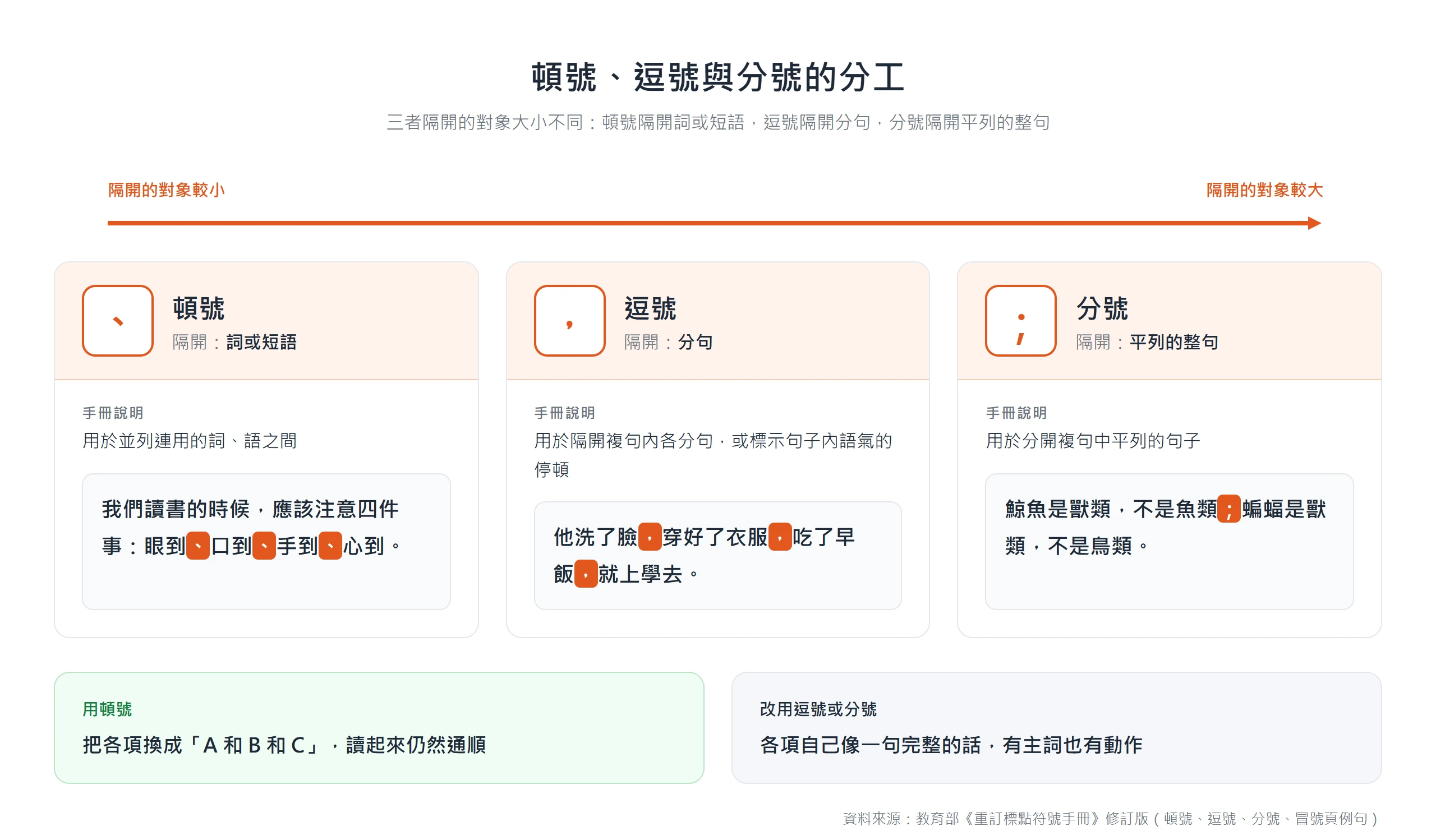Click the highlighted 頓號 after 口到
The width and height of the screenshot is (1436, 840).
pos(264,546)
